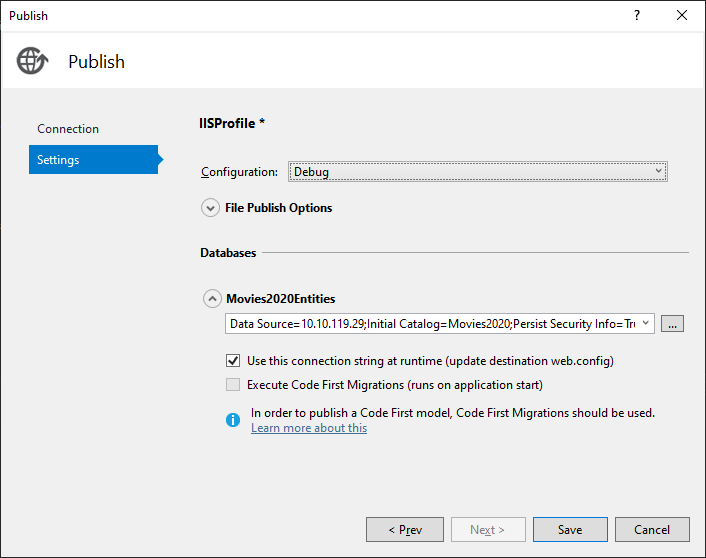Open the Learn more about this link

tap(309, 428)
